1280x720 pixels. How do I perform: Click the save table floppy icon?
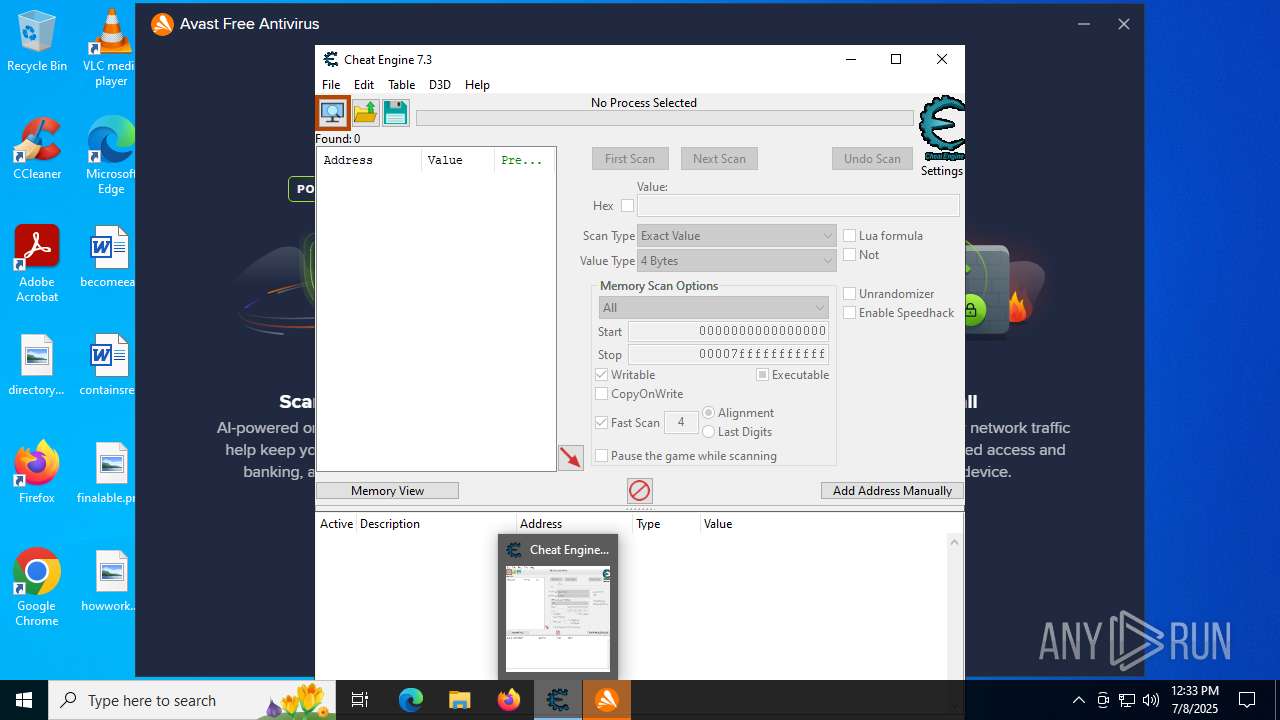click(x=396, y=112)
